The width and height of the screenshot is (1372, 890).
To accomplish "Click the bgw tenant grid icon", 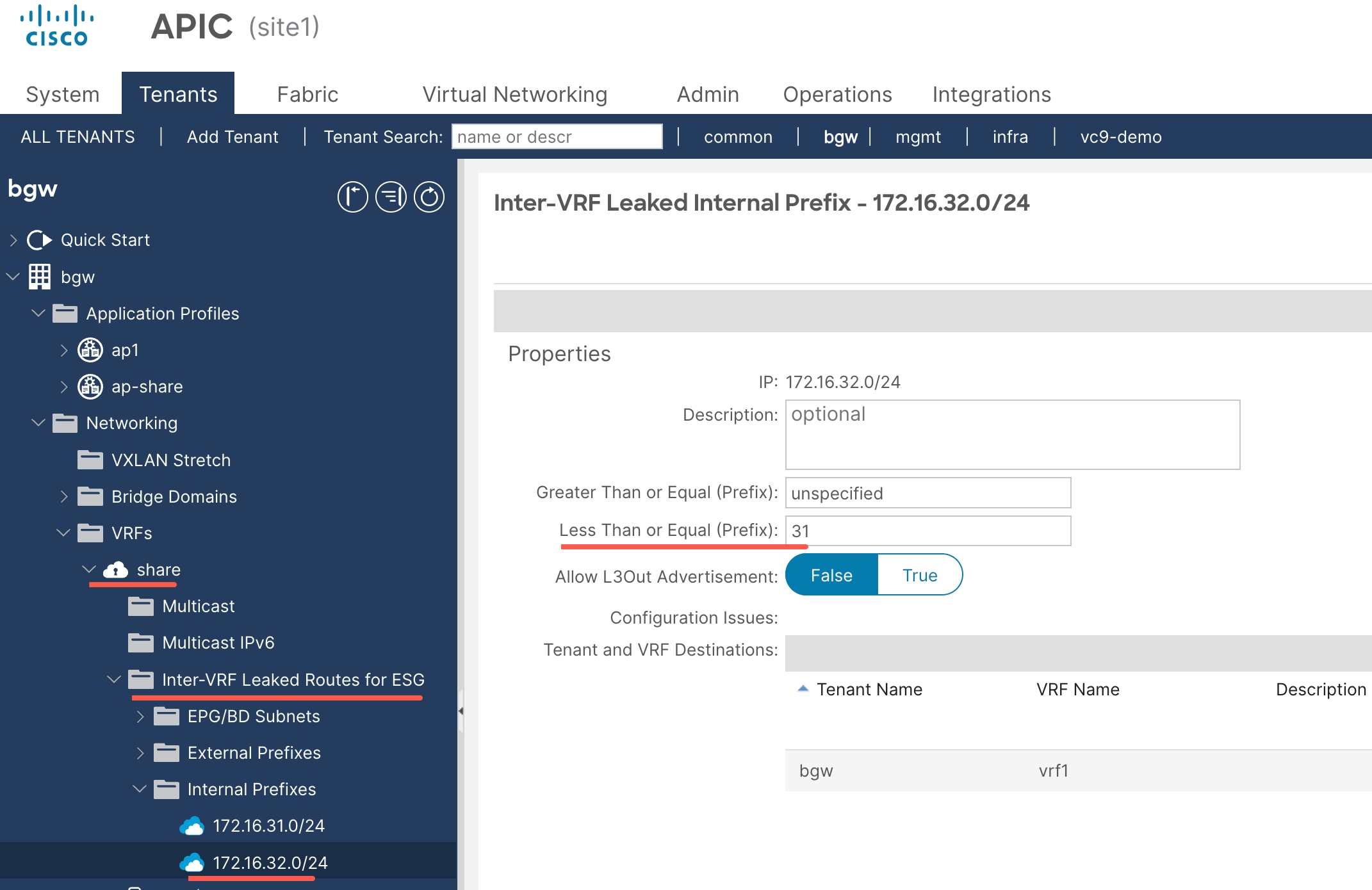I will point(39,277).
